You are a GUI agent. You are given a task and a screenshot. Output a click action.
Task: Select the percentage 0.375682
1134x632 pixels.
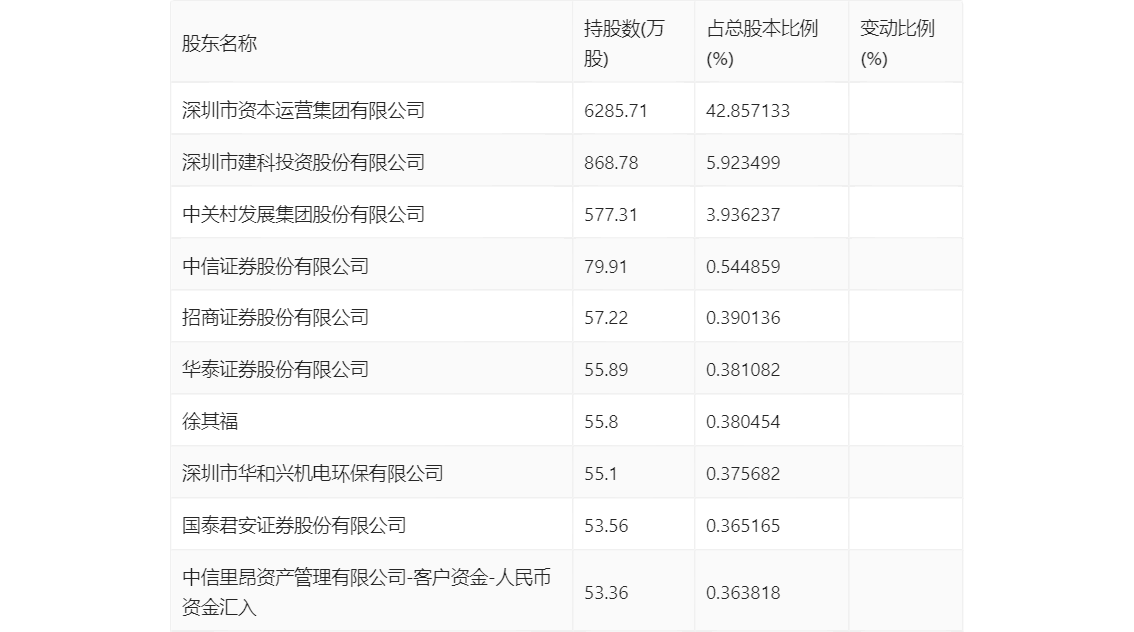tap(743, 474)
